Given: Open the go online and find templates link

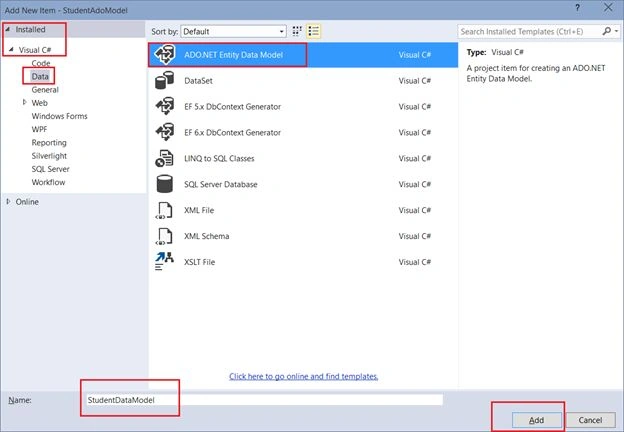Looking at the screenshot, I should (304, 376).
